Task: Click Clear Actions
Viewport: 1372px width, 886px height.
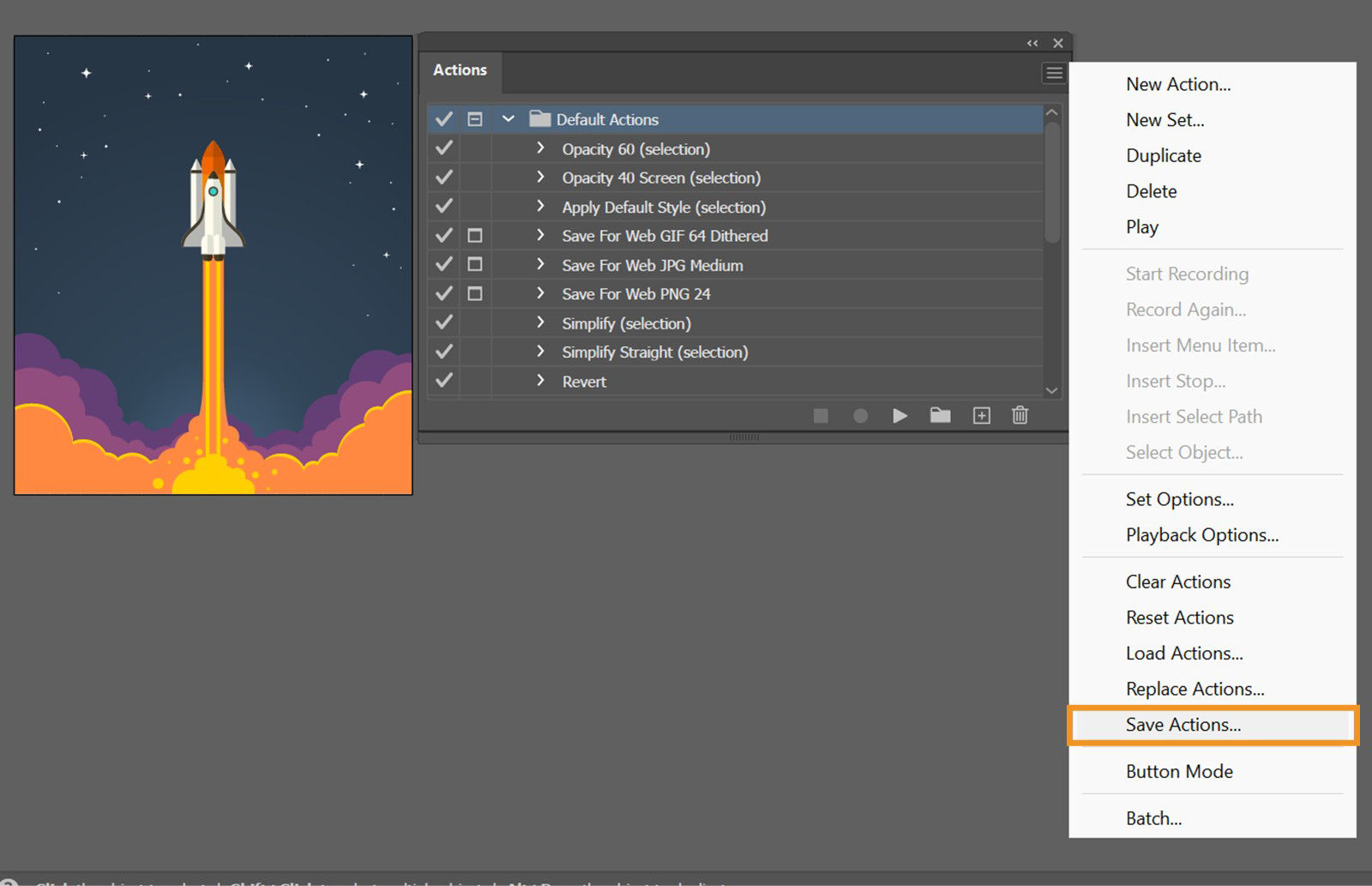Action: coord(1178,582)
